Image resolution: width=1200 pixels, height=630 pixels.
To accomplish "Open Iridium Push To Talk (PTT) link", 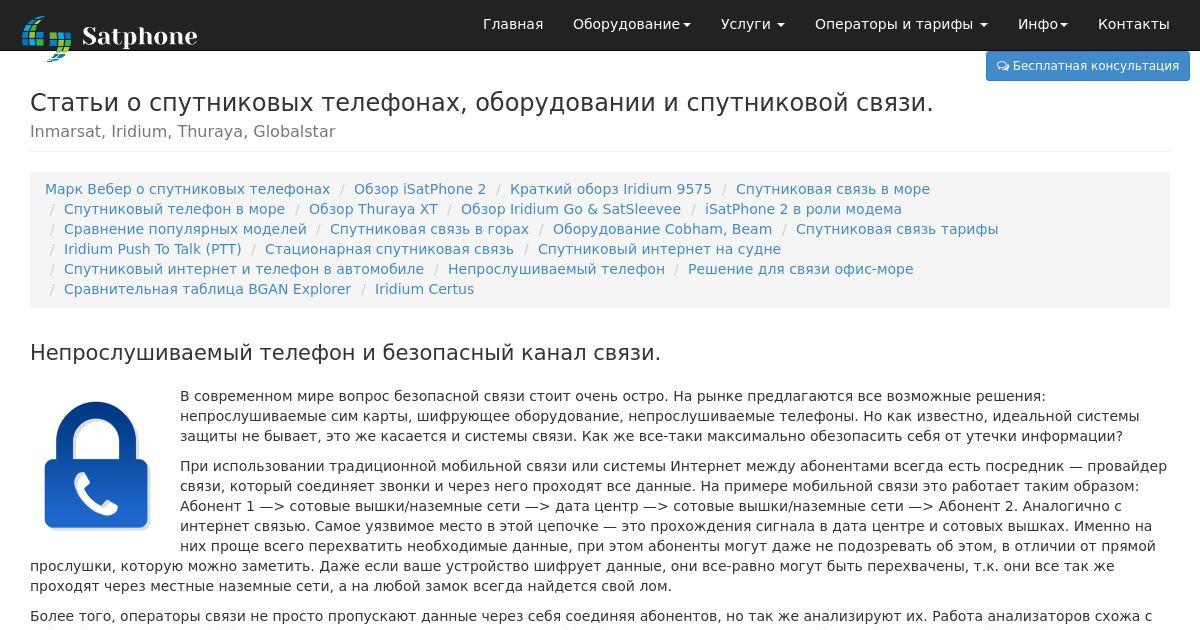I will point(153,249).
